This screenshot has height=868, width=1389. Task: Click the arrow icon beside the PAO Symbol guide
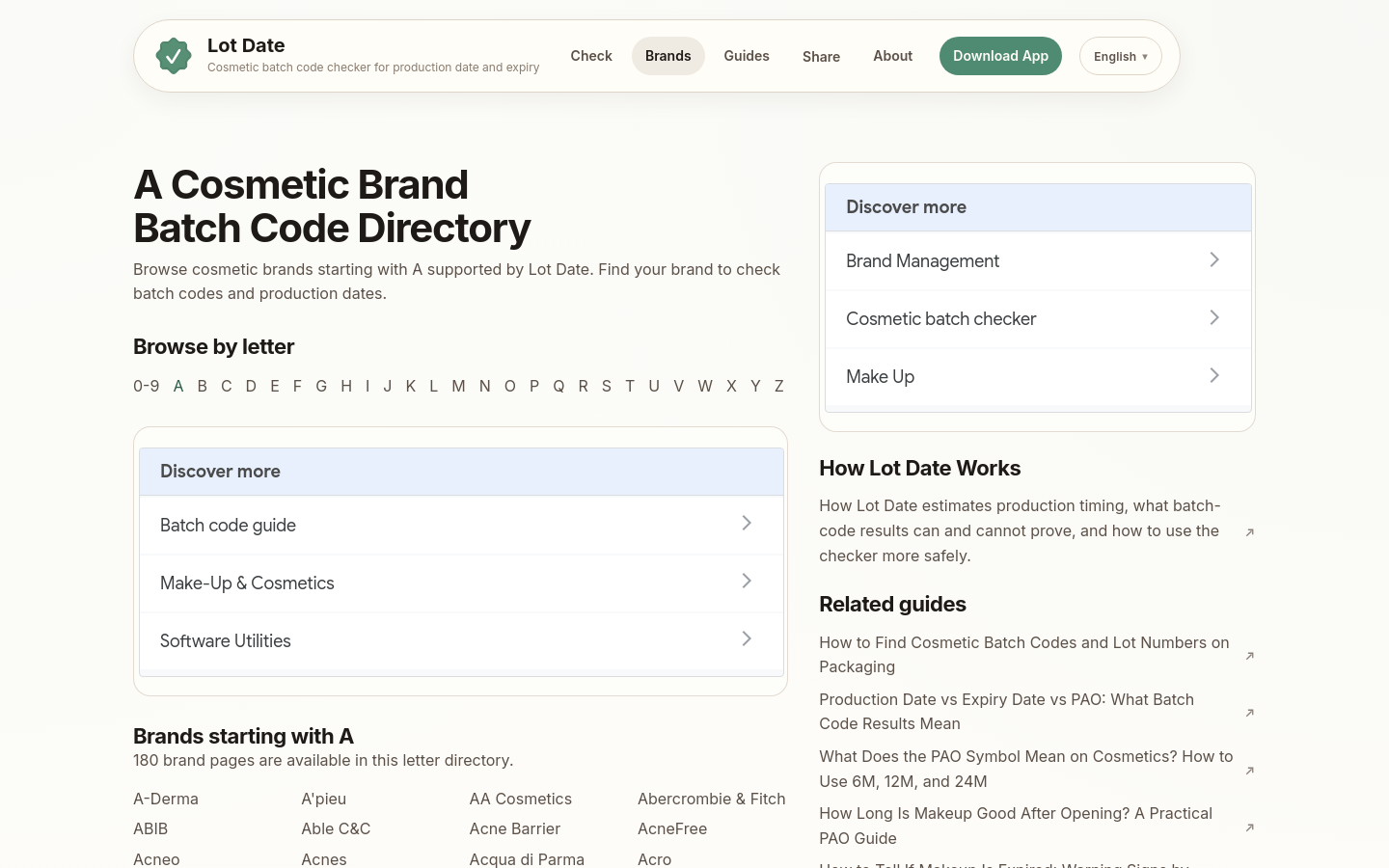coord(1250,771)
